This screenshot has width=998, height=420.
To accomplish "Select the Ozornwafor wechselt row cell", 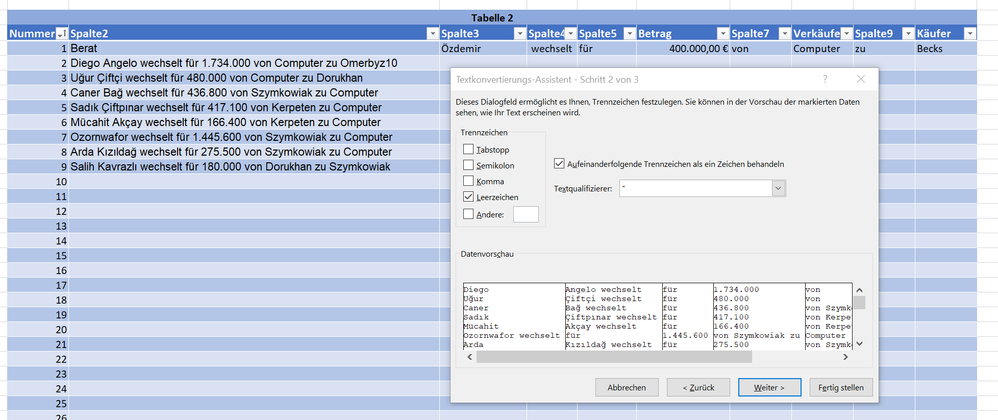I will 254,137.
